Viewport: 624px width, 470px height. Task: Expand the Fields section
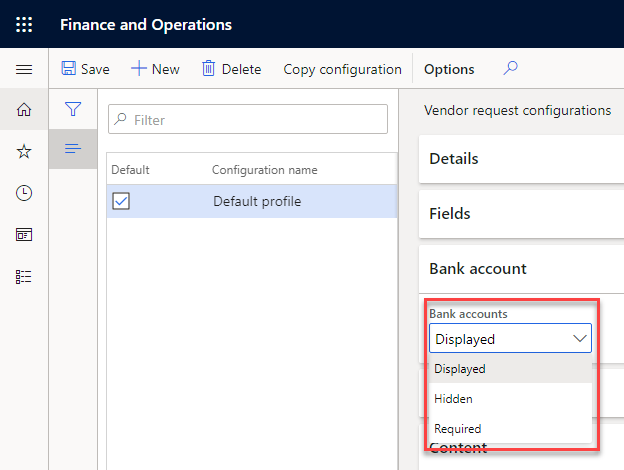point(521,214)
